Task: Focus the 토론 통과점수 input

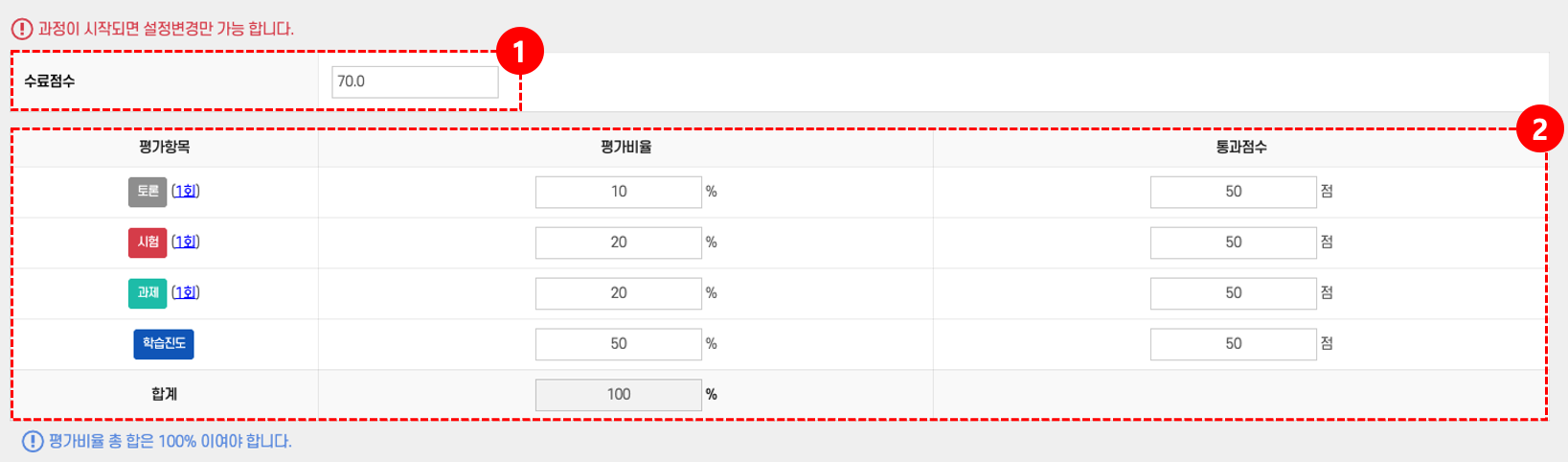Action: coord(1233,192)
